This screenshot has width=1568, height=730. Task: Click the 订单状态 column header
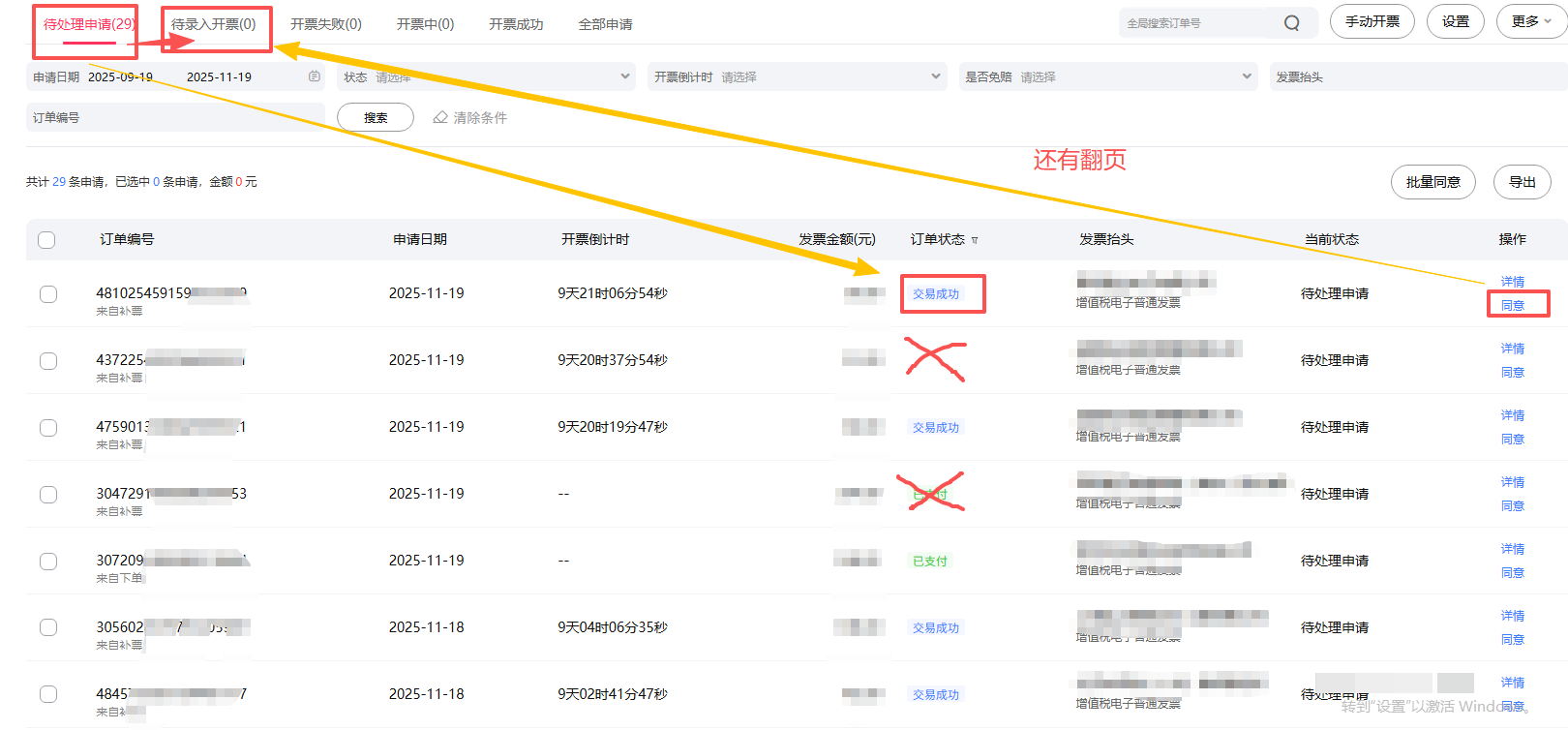click(x=937, y=239)
